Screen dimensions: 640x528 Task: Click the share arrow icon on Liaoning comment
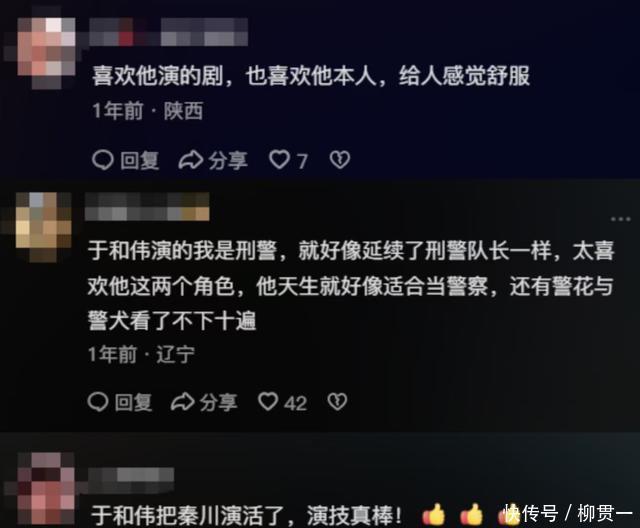click(x=182, y=402)
